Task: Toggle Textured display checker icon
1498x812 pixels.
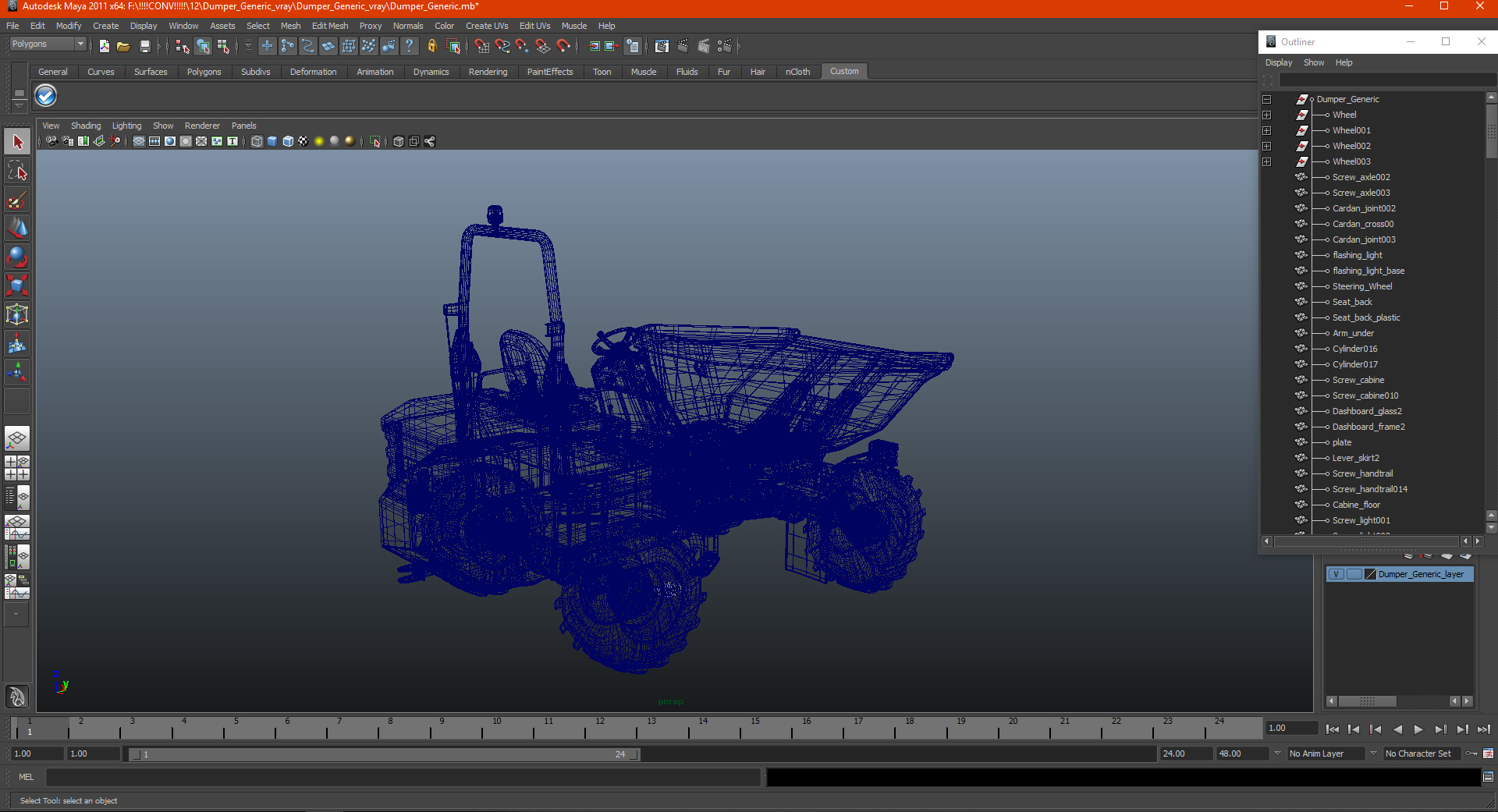Action: [304, 141]
